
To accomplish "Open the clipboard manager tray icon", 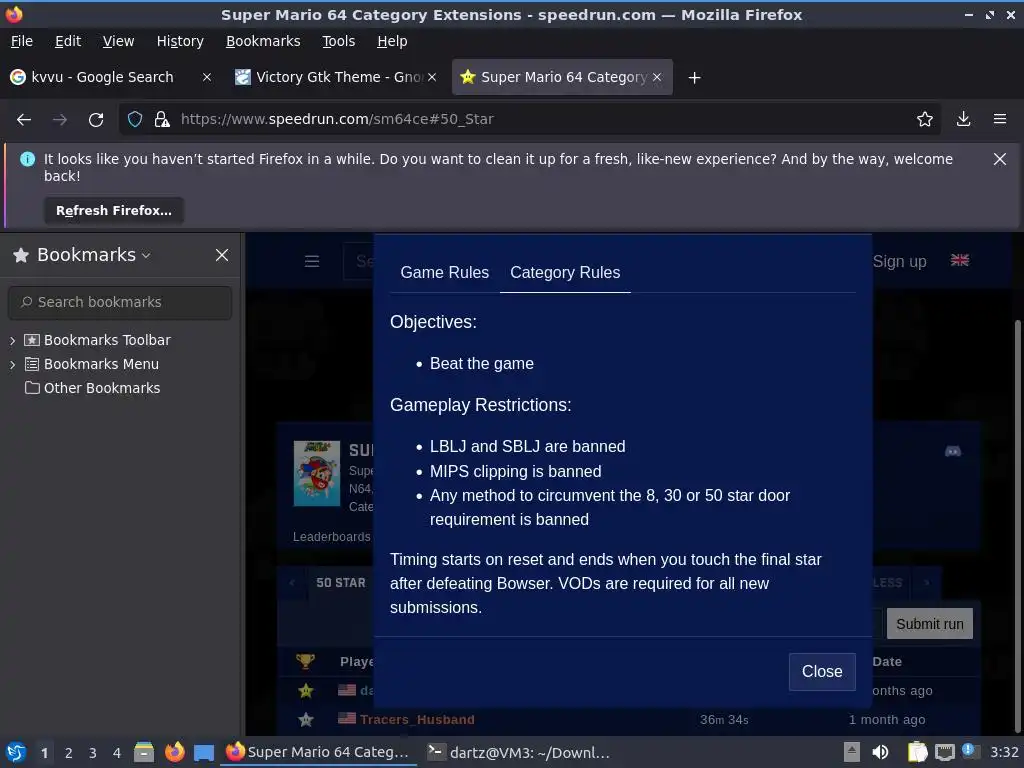I will tap(917, 752).
